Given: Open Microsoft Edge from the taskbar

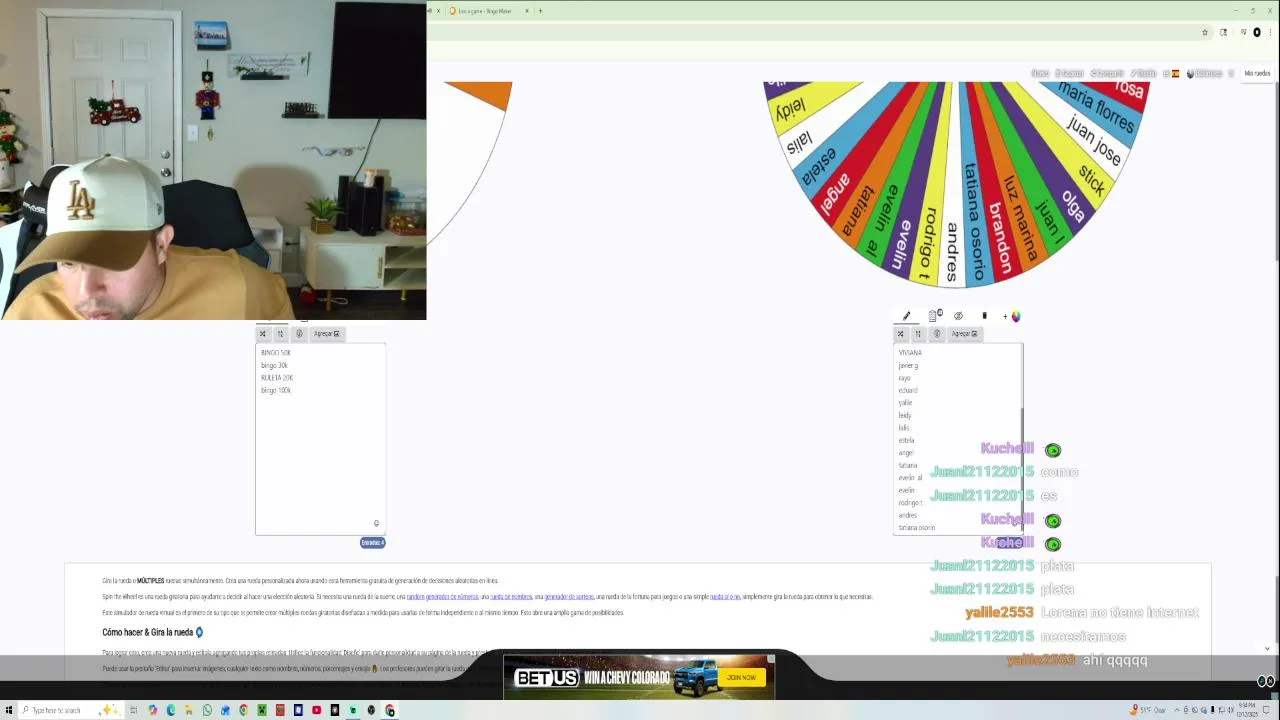Looking at the screenshot, I should click(171, 710).
